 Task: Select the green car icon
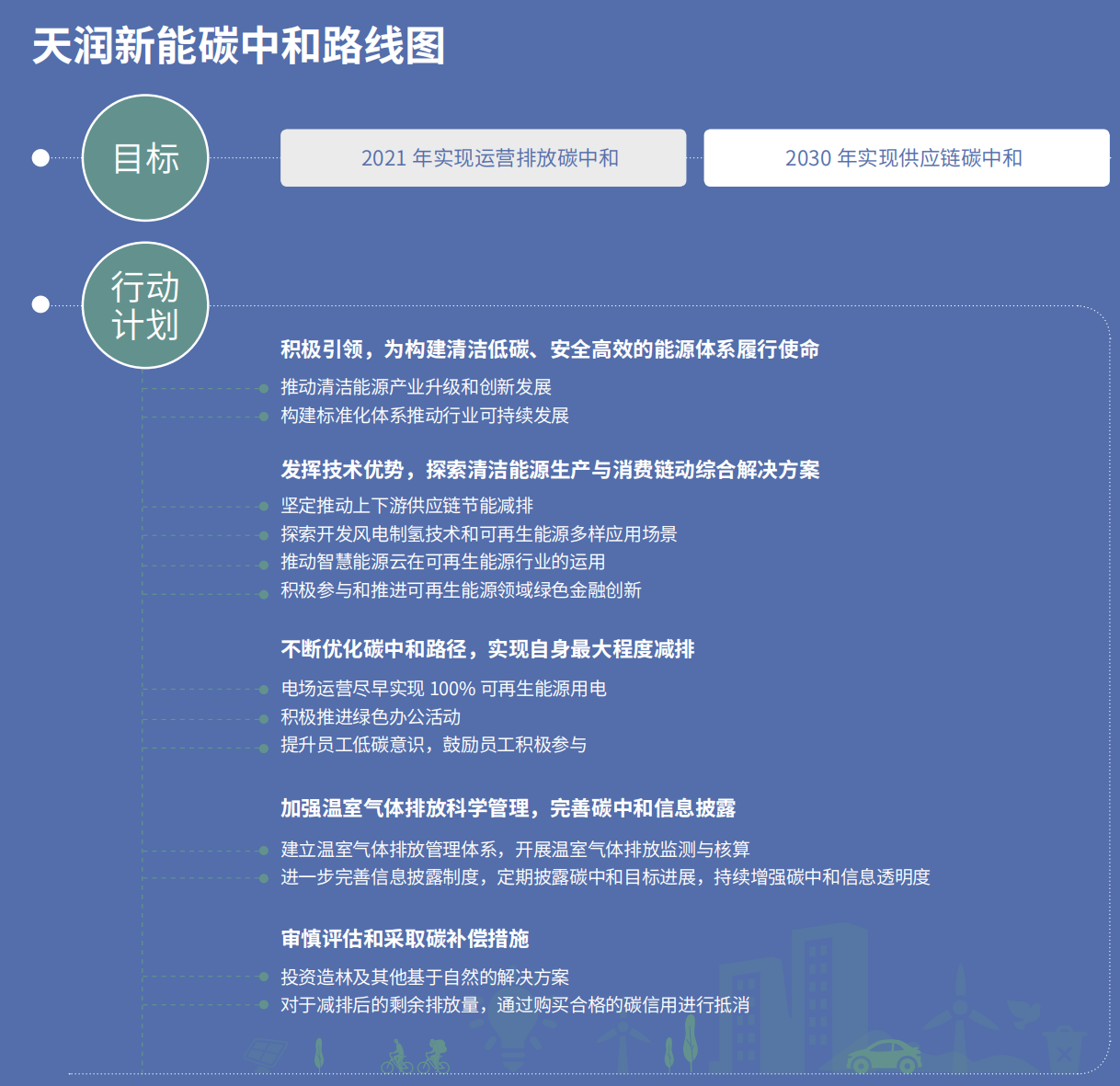[x=884, y=1055]
